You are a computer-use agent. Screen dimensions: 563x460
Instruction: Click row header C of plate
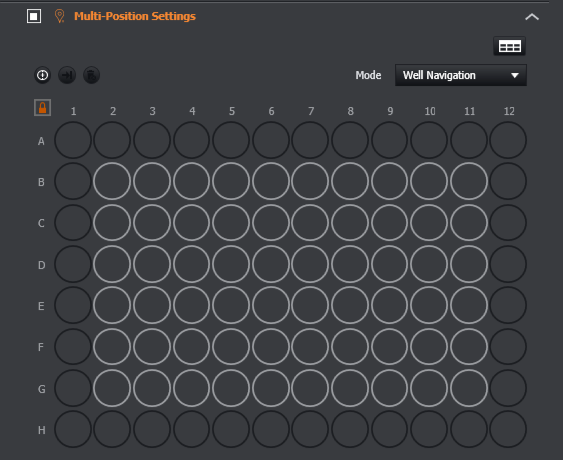click(41, 223)
